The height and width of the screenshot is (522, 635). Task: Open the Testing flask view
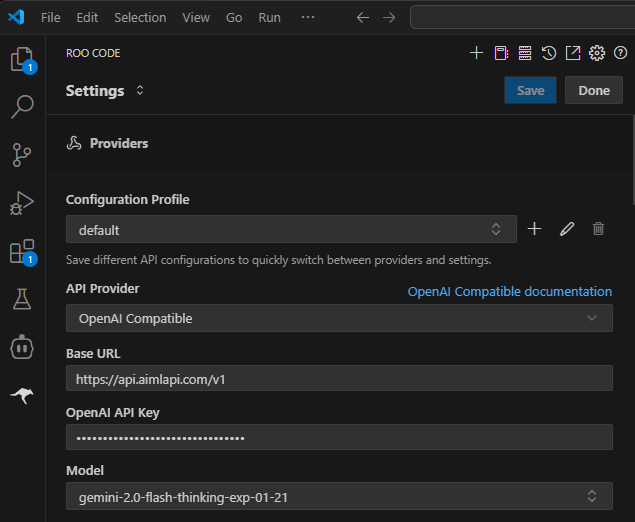22,299
